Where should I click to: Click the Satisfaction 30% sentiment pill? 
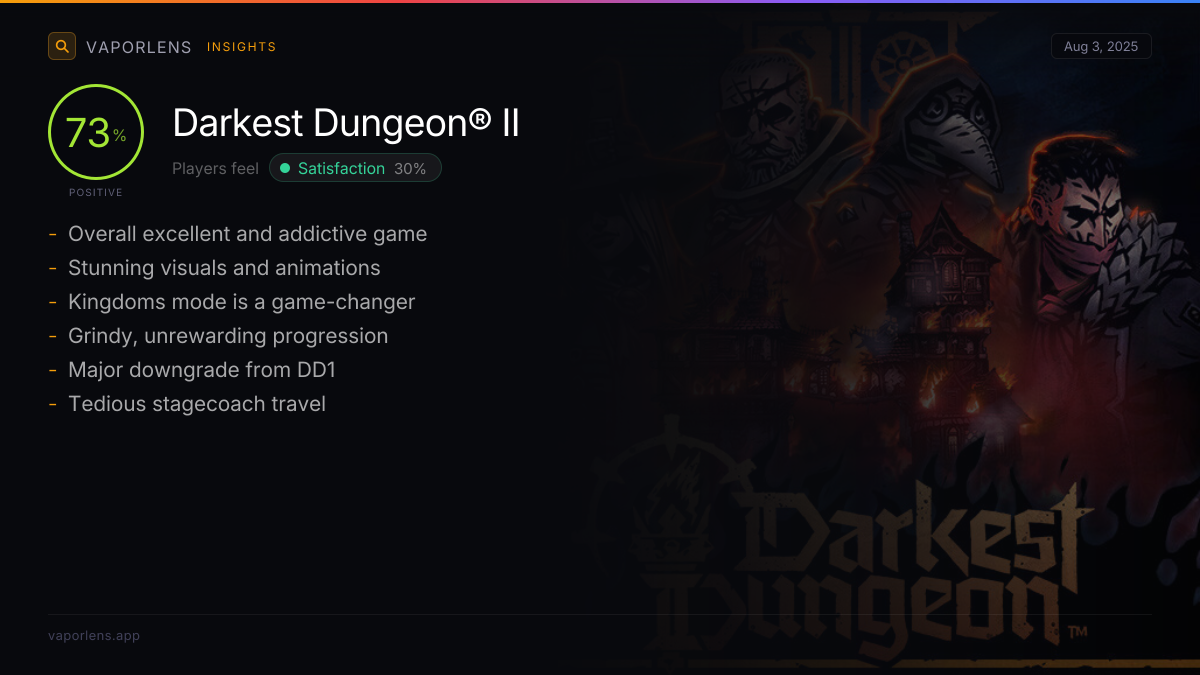(x=355, y=168)
